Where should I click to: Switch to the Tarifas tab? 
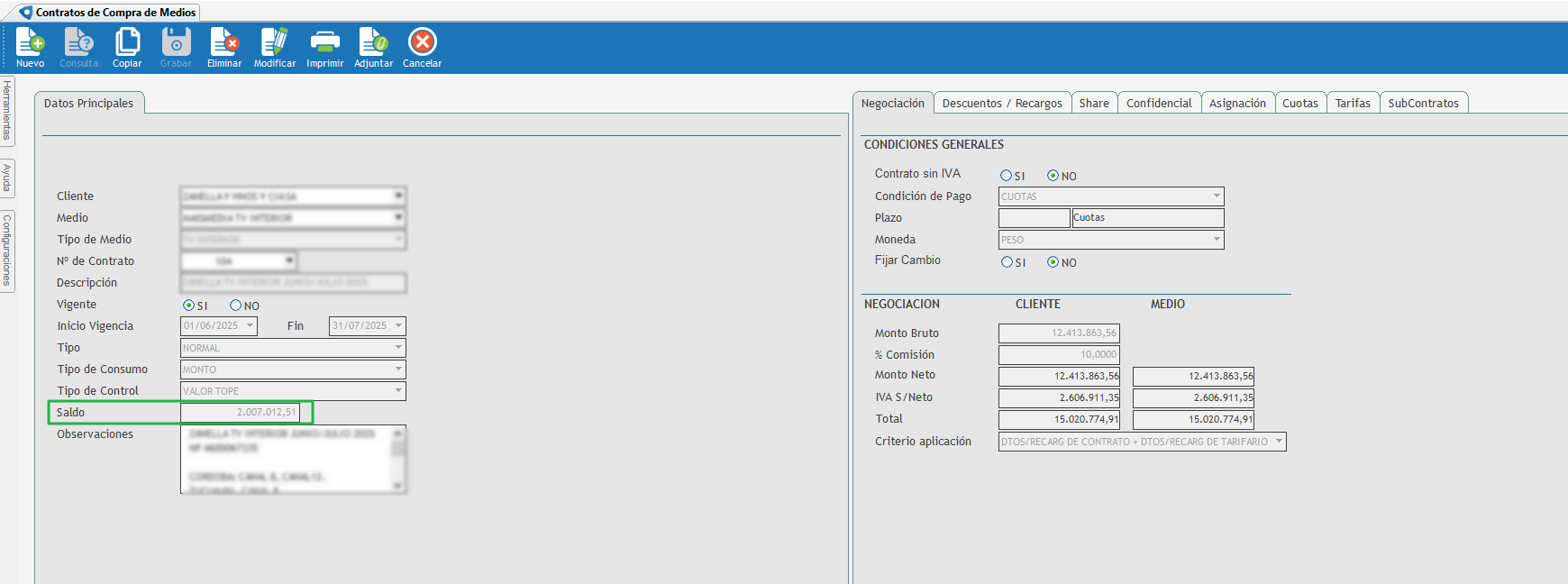point(1353,103)
